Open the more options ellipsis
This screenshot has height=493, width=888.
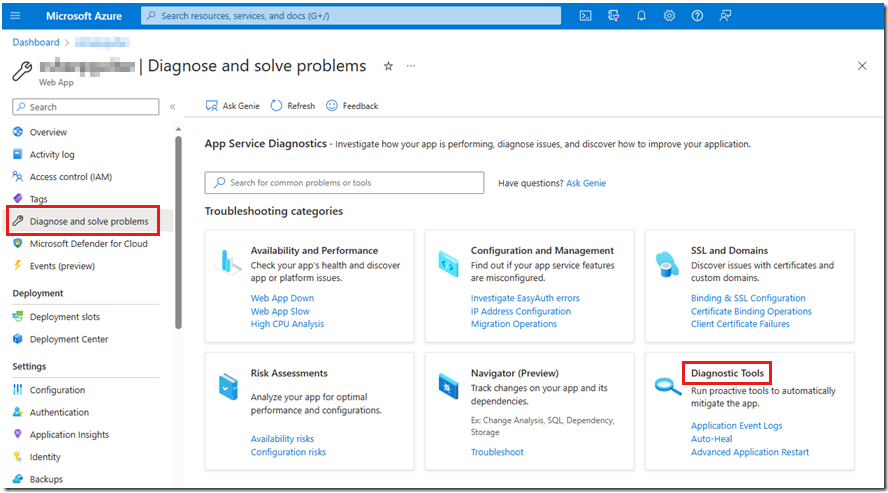tap(410, 66)
